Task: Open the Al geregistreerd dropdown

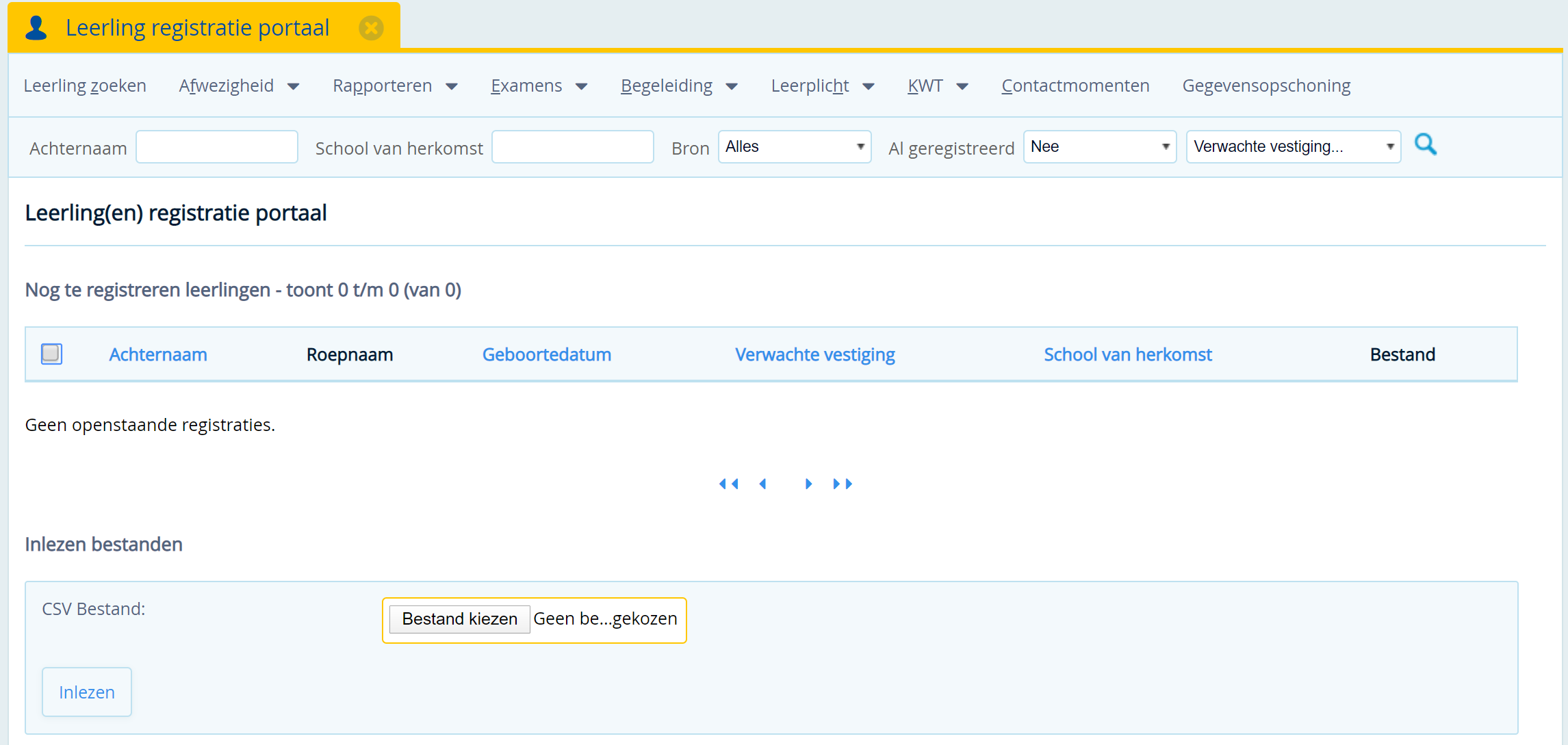Action: (1099, 147)
